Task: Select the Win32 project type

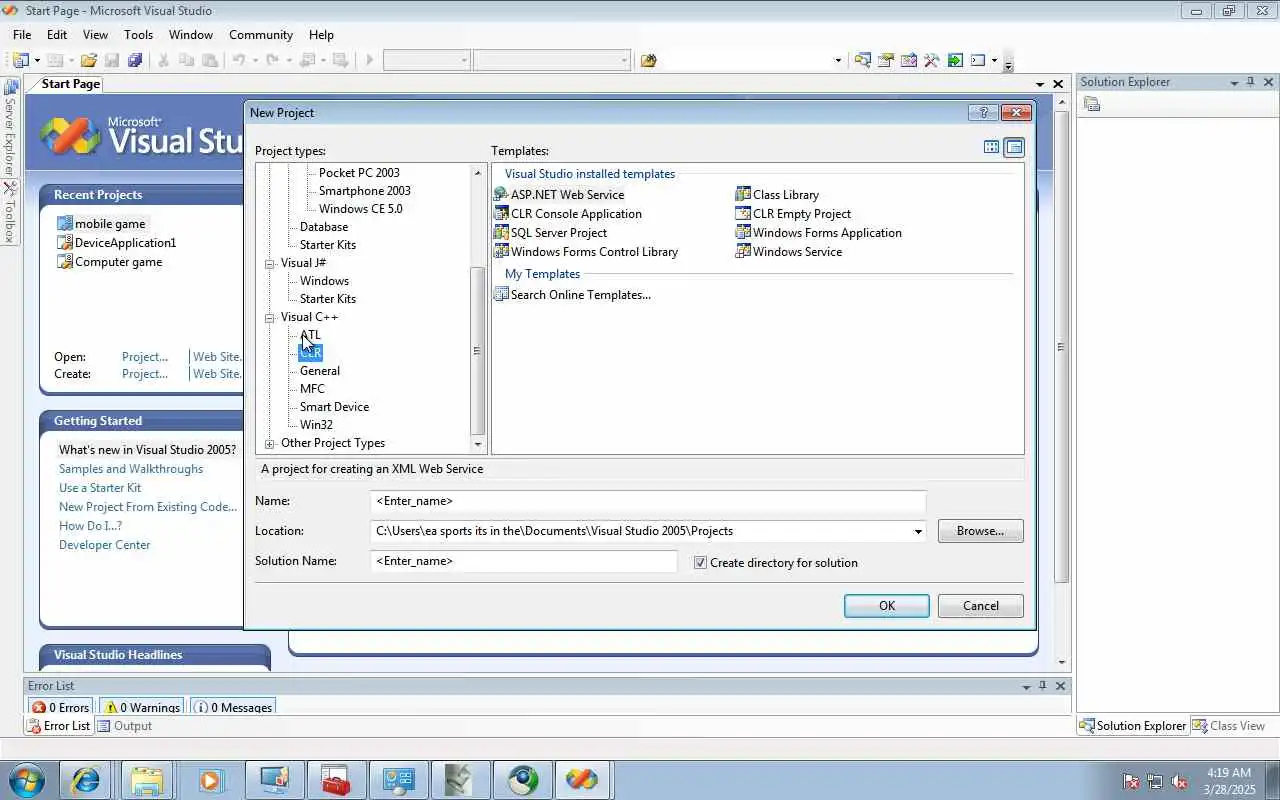Action: [316, 425]
